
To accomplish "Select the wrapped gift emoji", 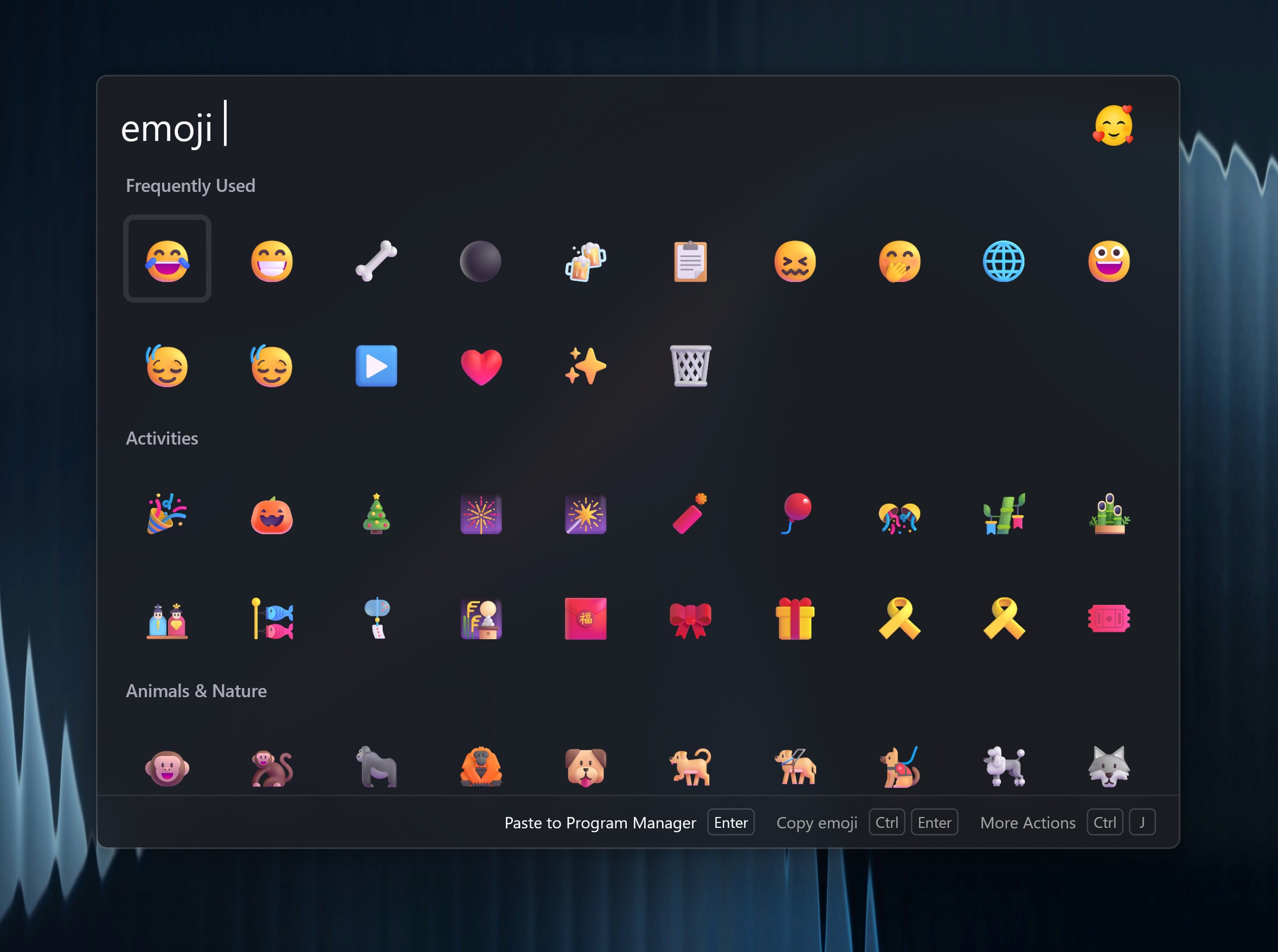I will click(x=795, y=619).
